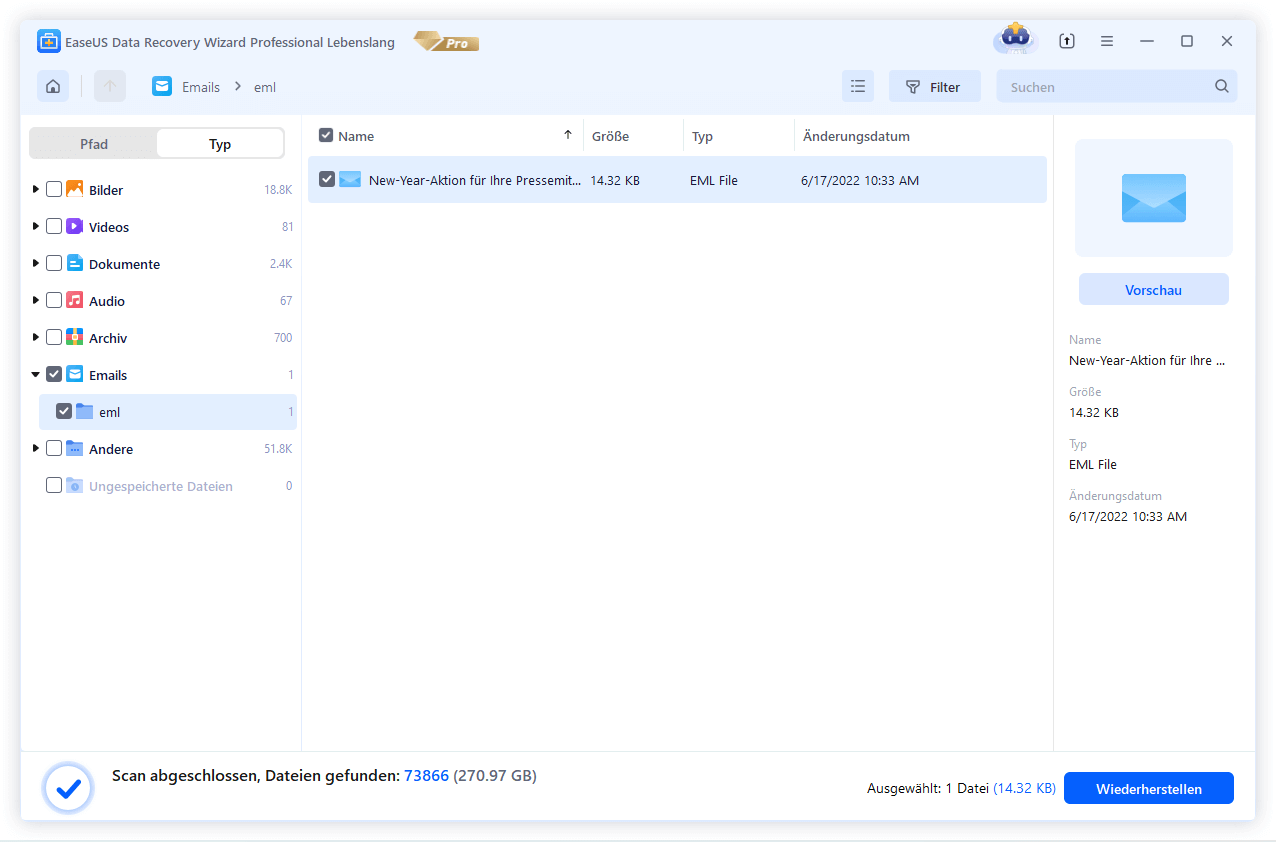Click the search magnifier icon

point(1221,86)
